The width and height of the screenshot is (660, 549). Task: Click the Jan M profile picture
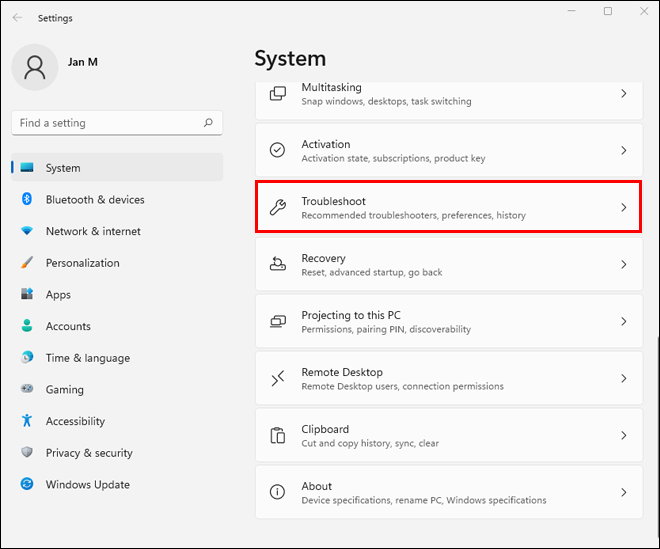coord(35,67)
